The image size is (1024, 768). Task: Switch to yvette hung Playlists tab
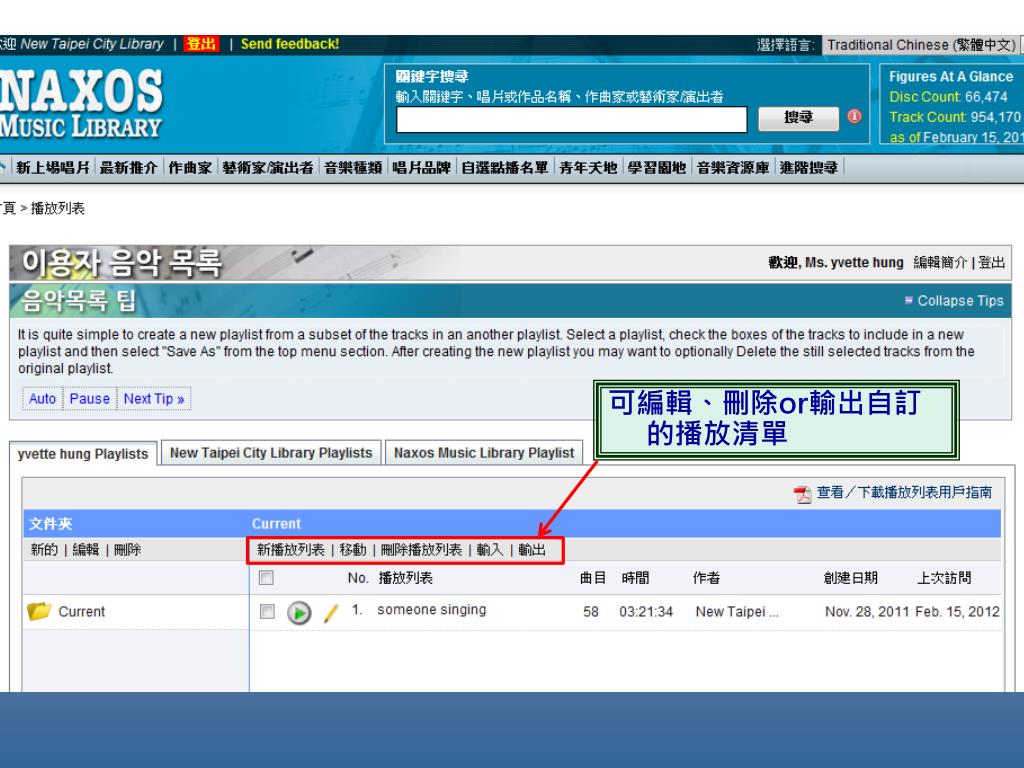coord(83,454)
